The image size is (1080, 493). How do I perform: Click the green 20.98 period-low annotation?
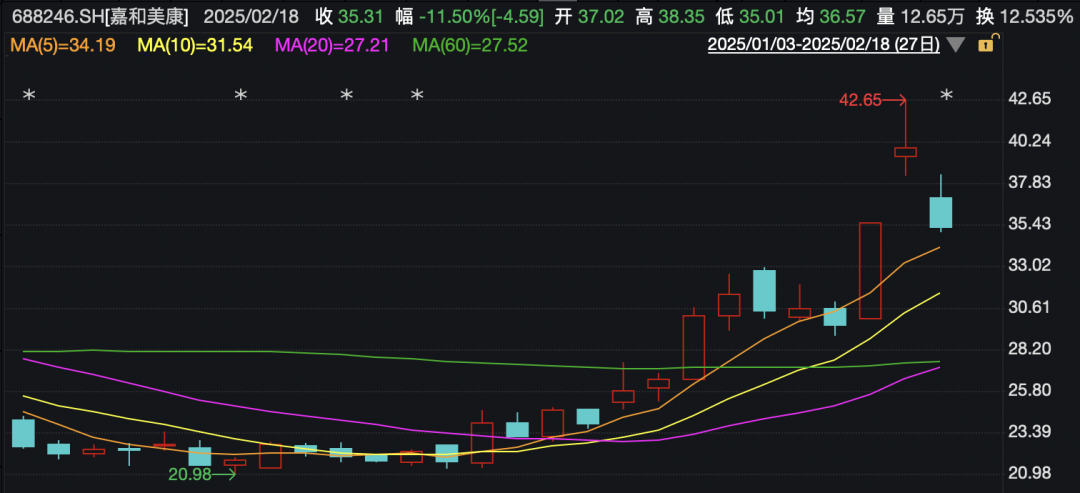click(202, 473)
